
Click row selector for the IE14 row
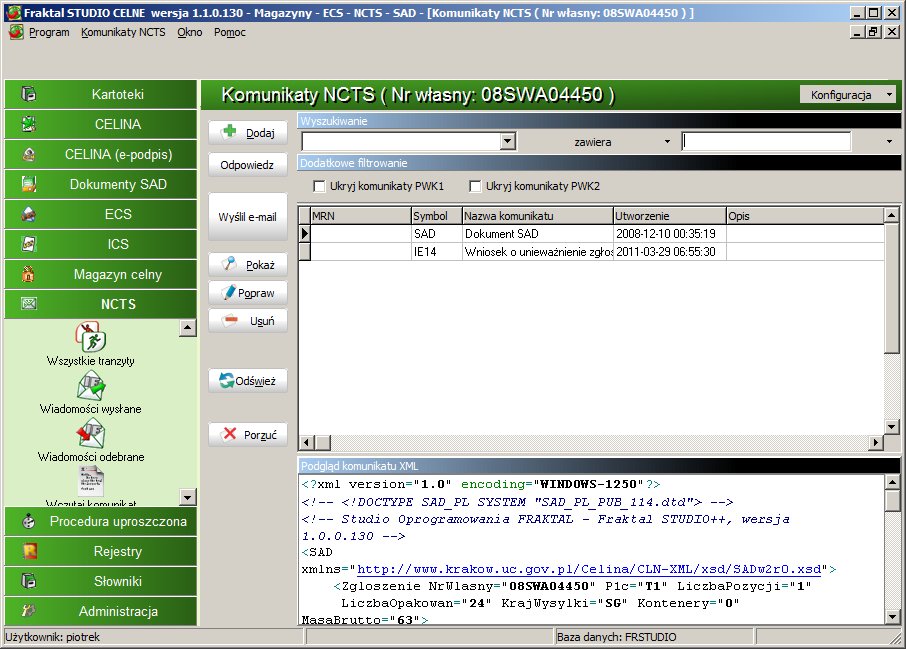pyautogui.click(x=305, y=251)
